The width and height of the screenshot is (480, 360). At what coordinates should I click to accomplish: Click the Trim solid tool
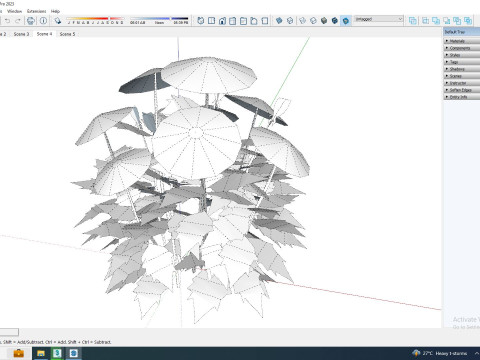pyautogui.click(x=457, y=21)
